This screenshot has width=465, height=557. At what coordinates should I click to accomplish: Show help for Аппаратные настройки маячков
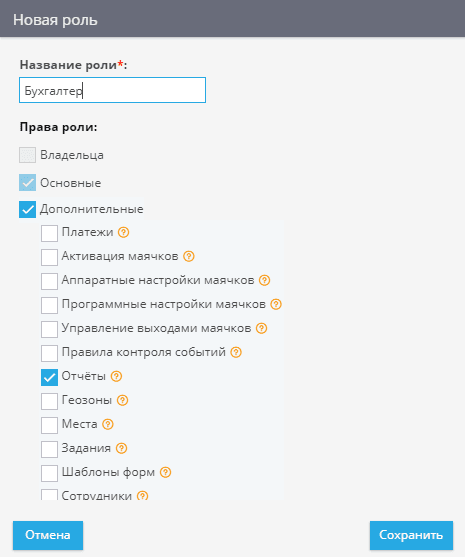(264, 280)
